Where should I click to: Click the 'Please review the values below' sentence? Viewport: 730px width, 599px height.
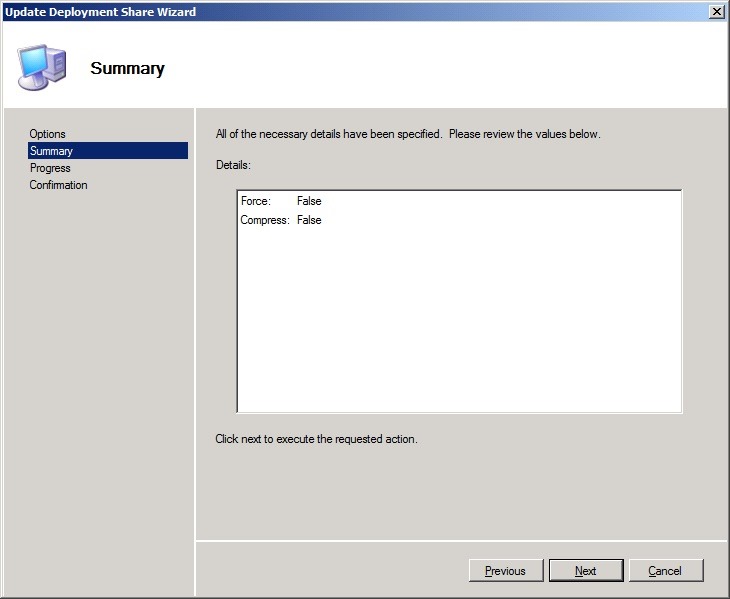(x=524, y=134)
